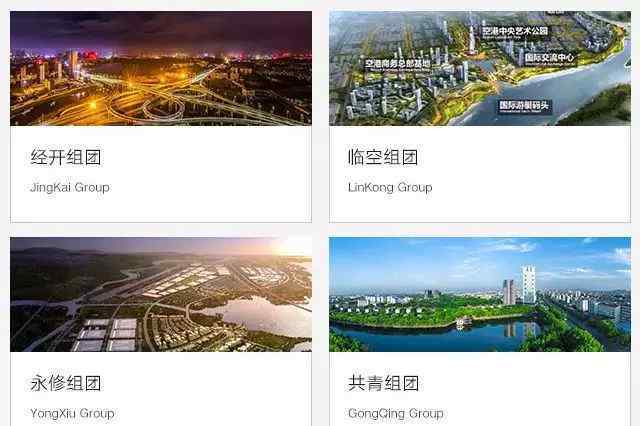The image size is (640, 426).
Task: Open the YongXiu Group sunset aerial thumbnail
Action: [x=161, y=294]
